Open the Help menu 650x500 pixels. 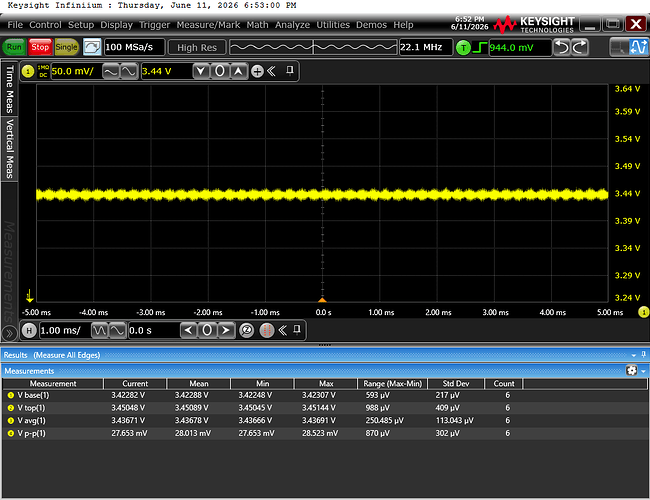point(403,25)
